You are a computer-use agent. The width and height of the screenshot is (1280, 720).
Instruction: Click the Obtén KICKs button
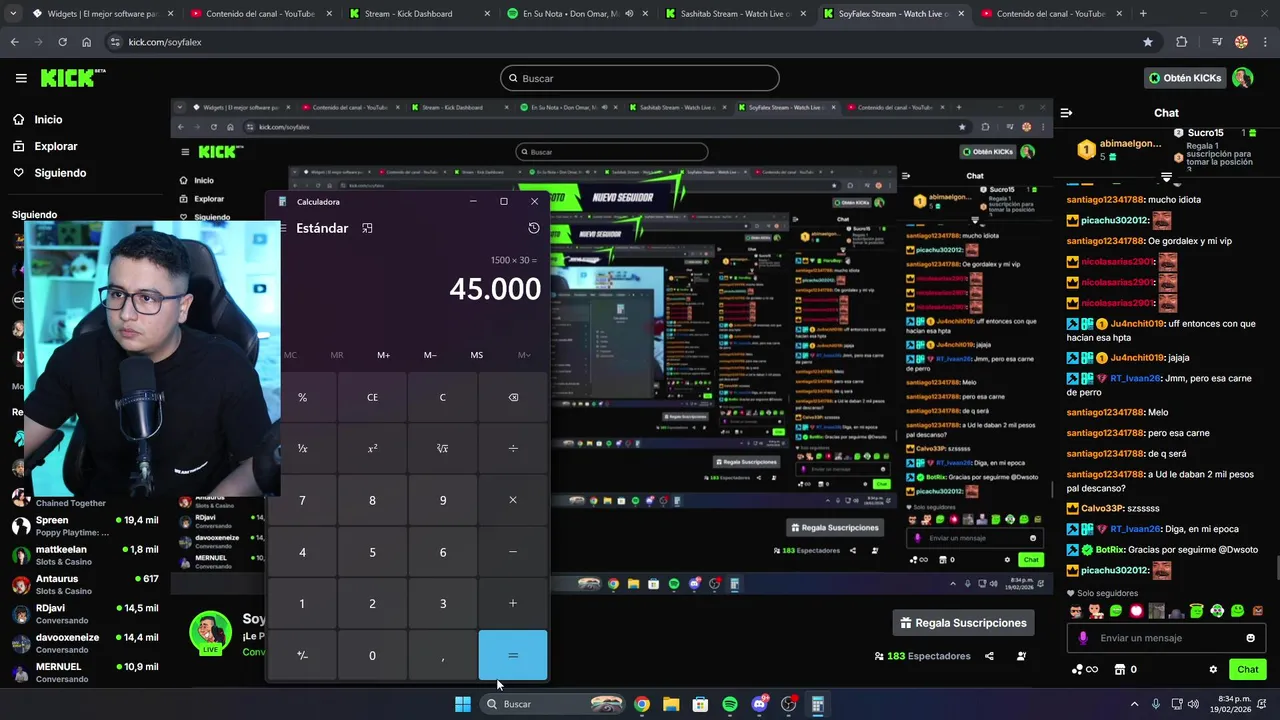pyautogui.click(x=1185, y=78)
